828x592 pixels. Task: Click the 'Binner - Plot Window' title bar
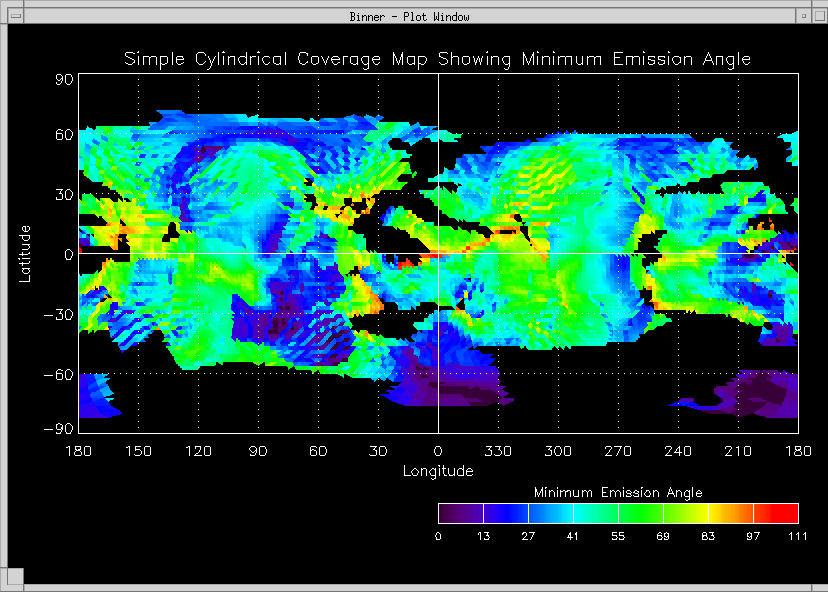coord(410,16)
